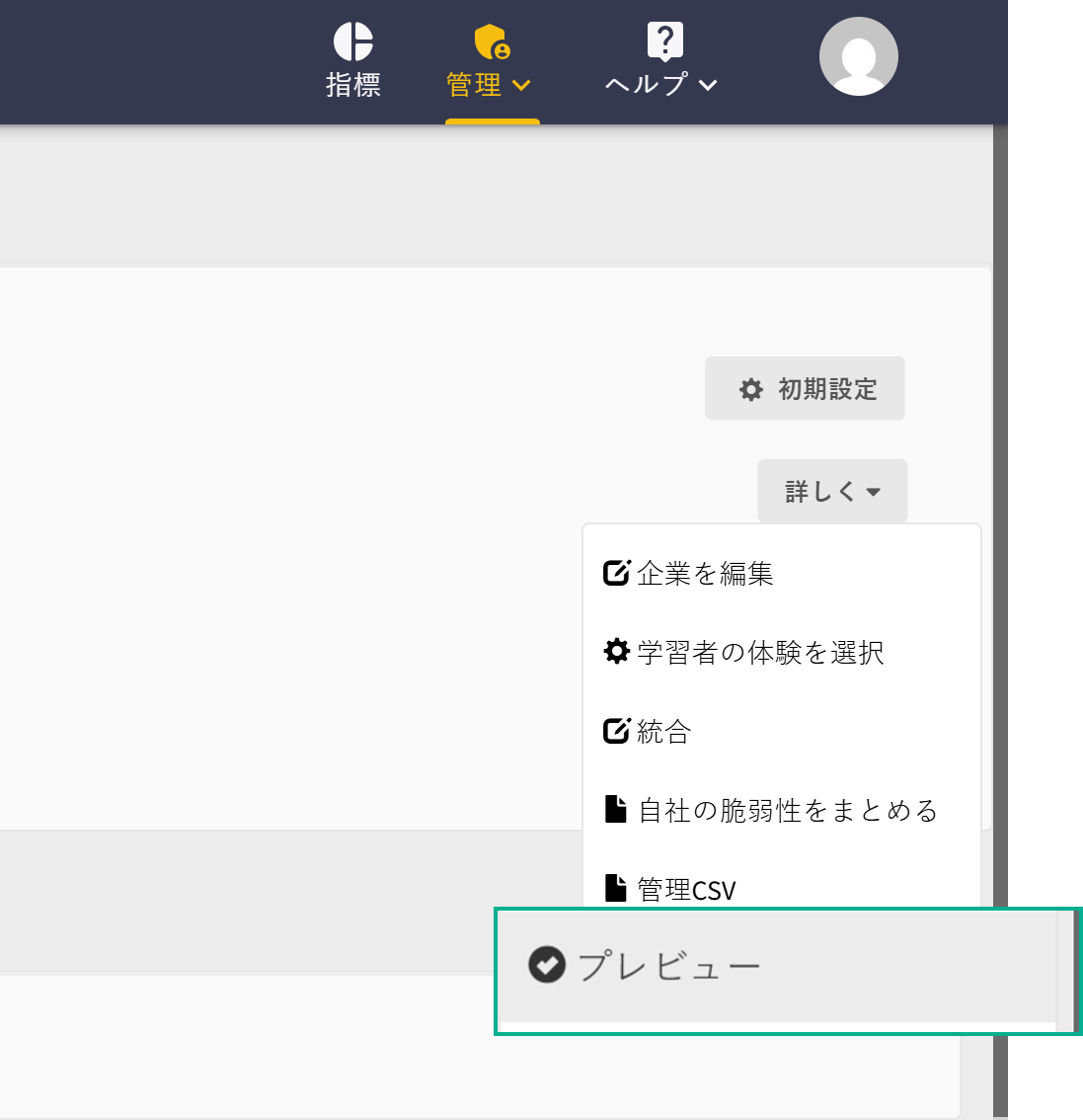The width and height of the screenshot is (1083, 1120).
Task: Click the edit icon beside 企業を編集
Action: [x=617, y=572]
